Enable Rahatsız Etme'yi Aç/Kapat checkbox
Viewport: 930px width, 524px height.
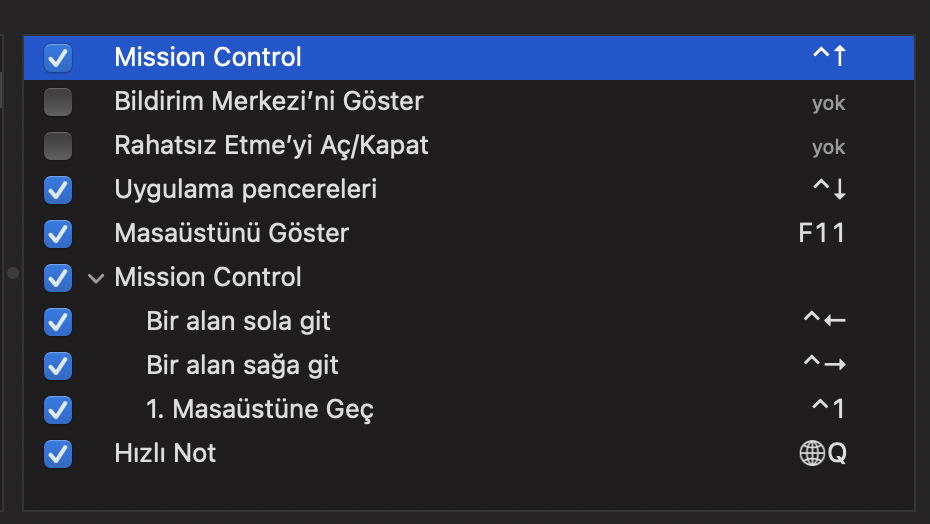[x=58, y=145]
